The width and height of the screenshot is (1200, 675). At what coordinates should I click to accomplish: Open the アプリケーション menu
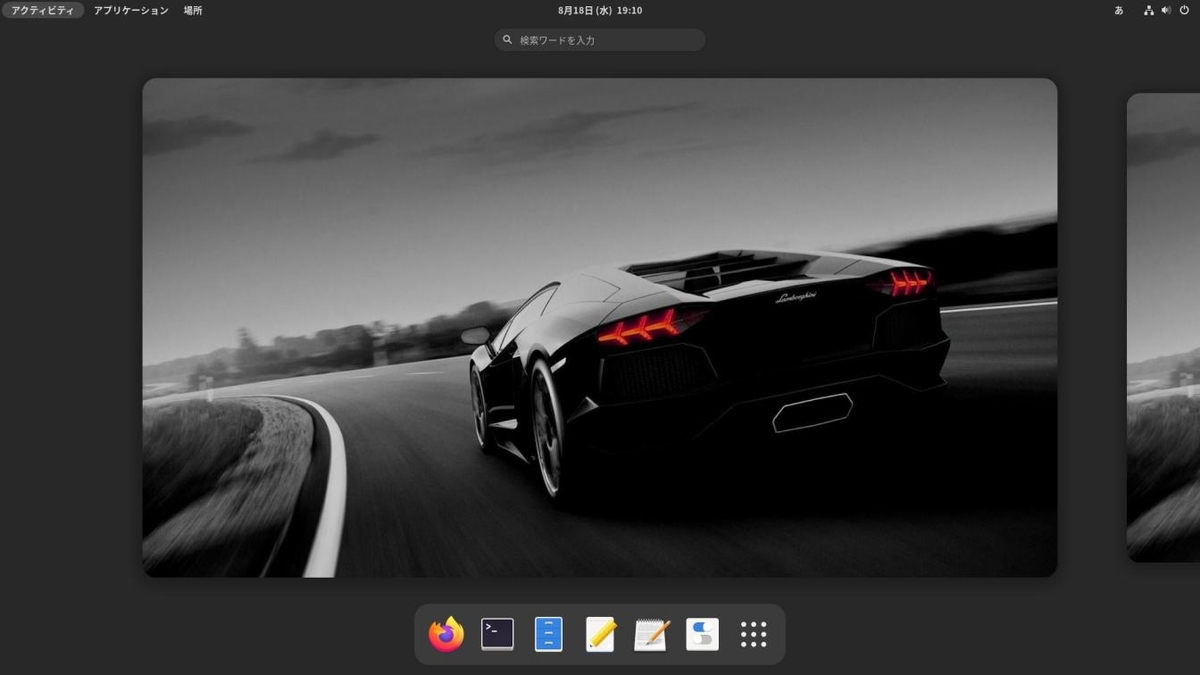tap(131, 10)
